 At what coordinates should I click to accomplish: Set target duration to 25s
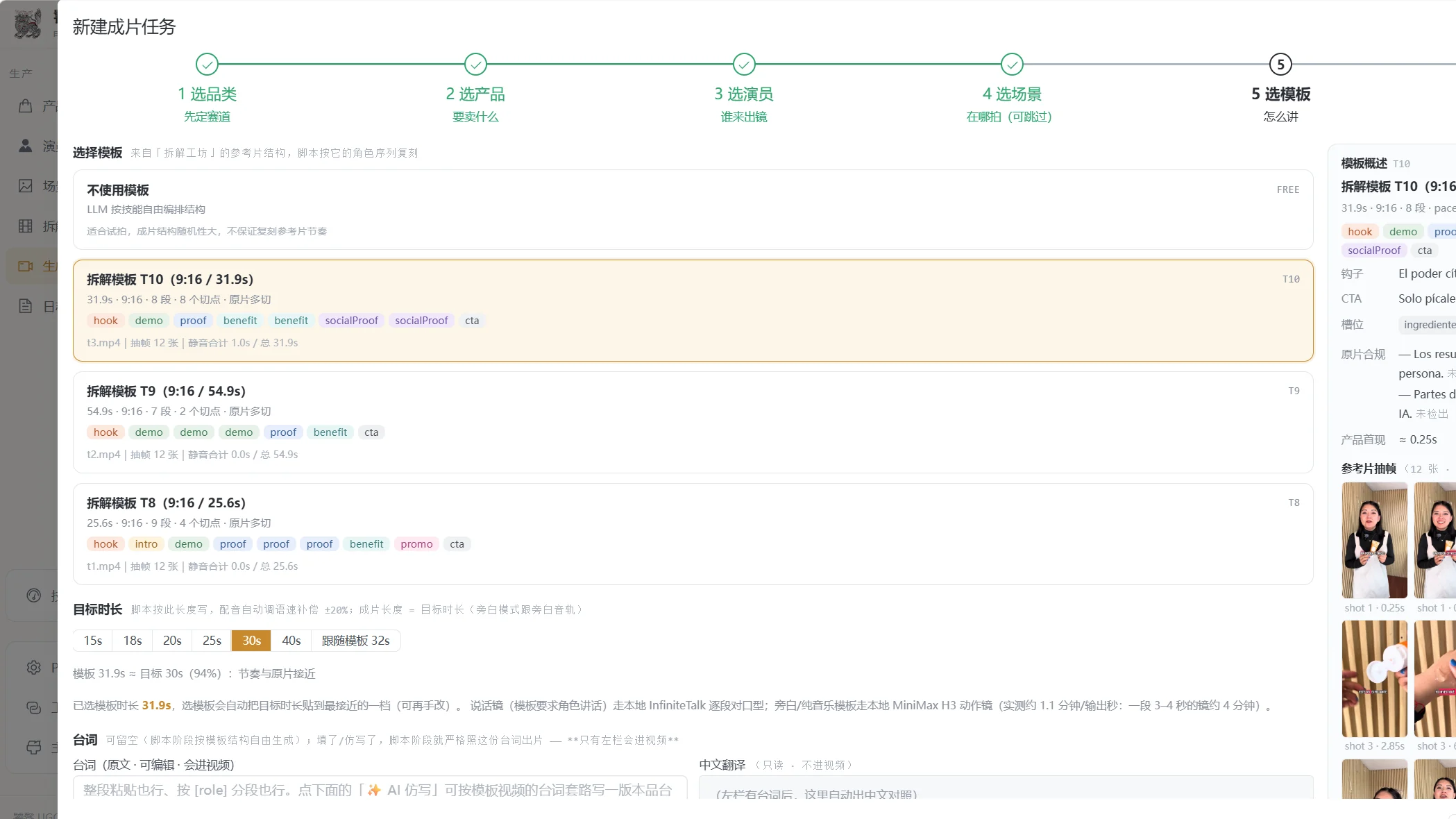point(212,641)
